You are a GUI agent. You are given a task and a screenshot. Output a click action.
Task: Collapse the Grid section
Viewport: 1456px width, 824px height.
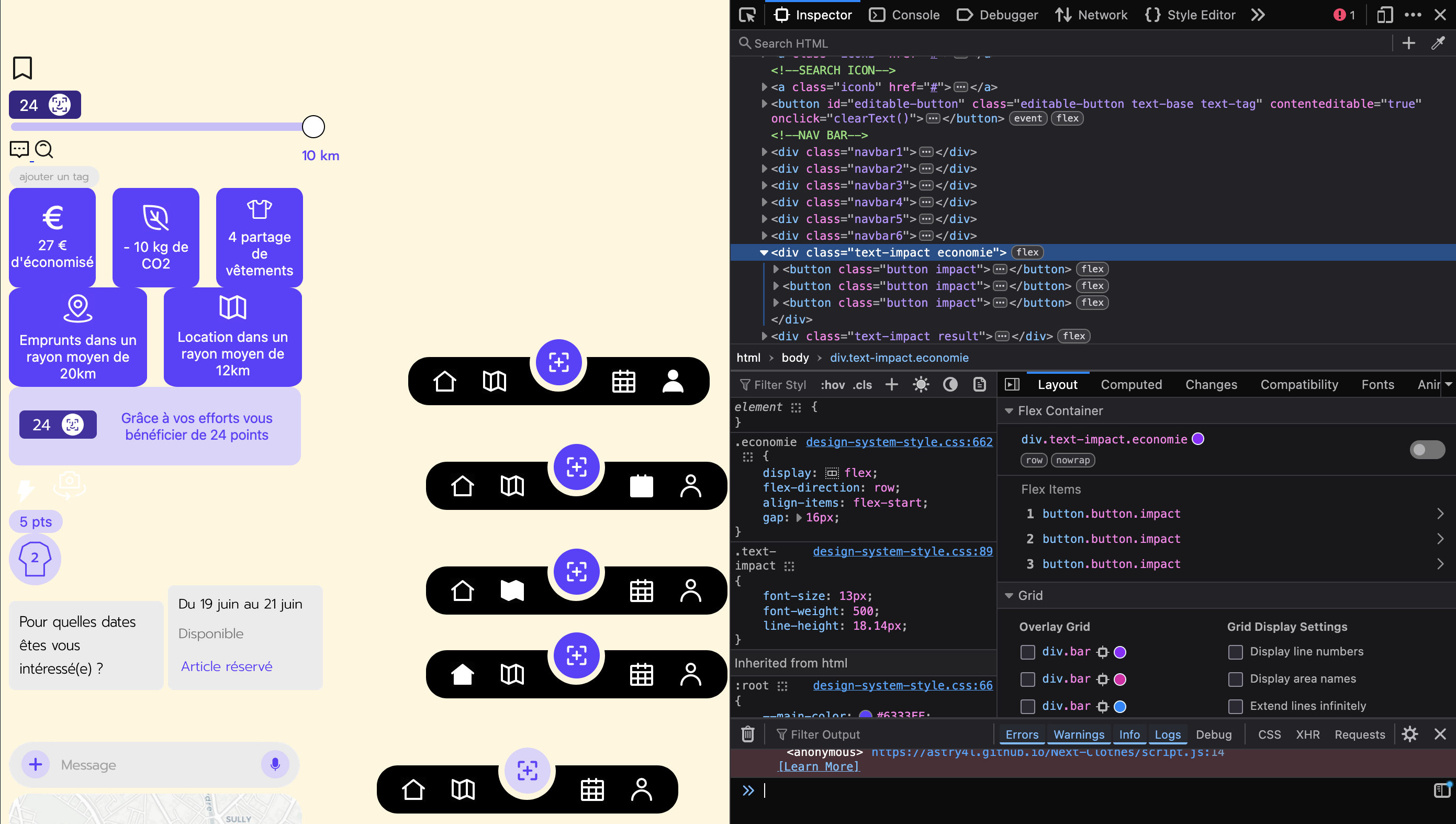[x=1010, y=595]
